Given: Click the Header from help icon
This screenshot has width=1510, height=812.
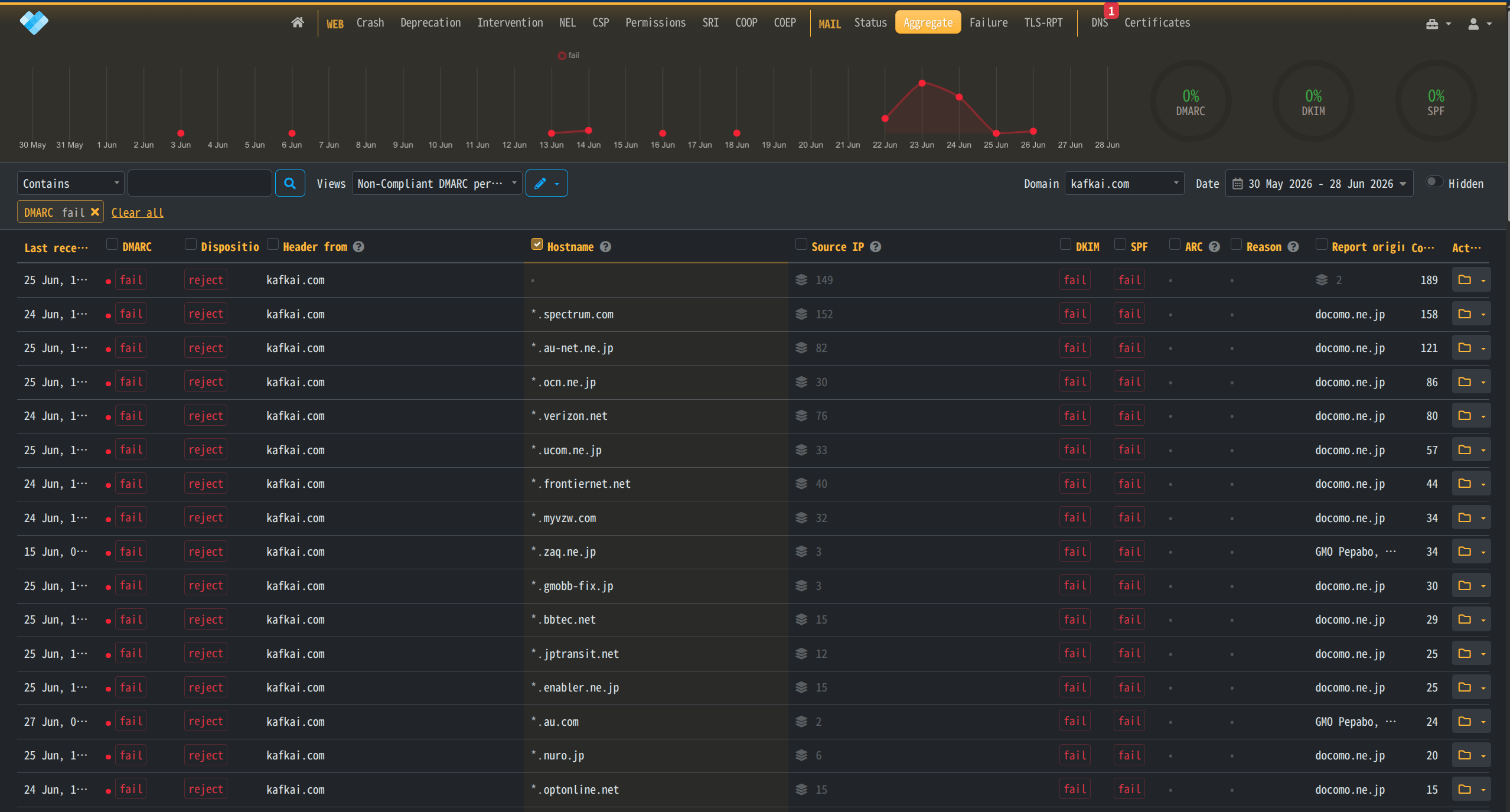Looking at the screenshot, I should pos(358,247).
